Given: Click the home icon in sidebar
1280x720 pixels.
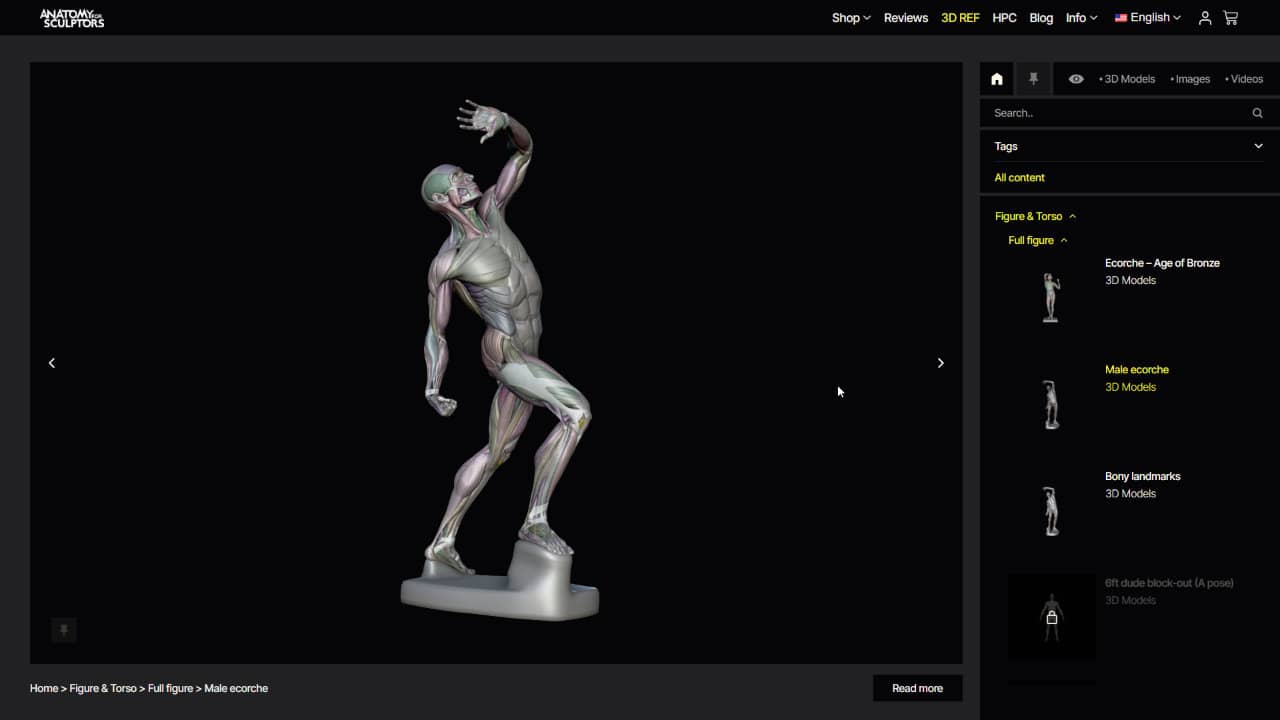Looking at the screenshot, I should pos(997,79).
